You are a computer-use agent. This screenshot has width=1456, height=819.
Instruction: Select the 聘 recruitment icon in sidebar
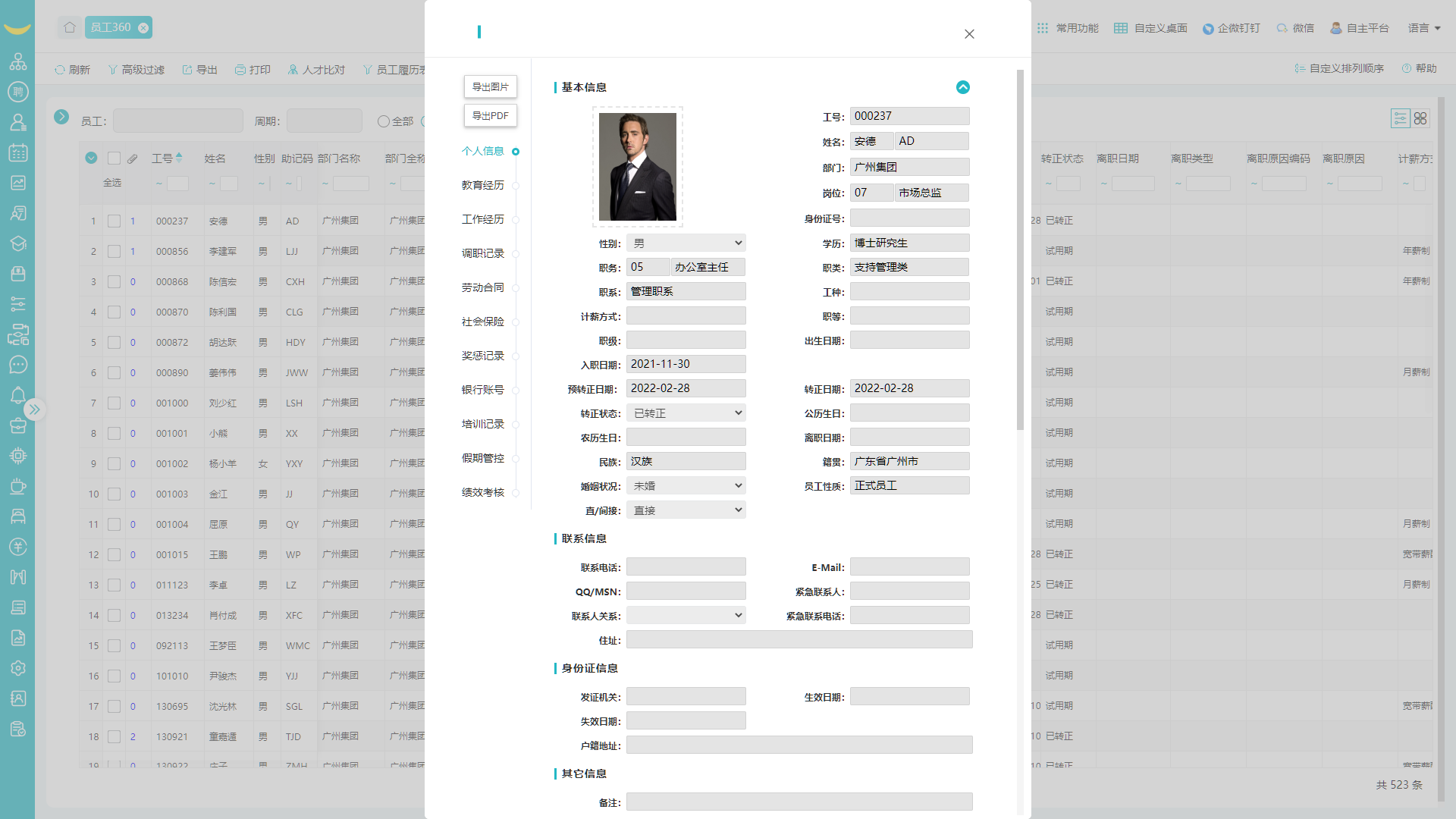[18, 92]
